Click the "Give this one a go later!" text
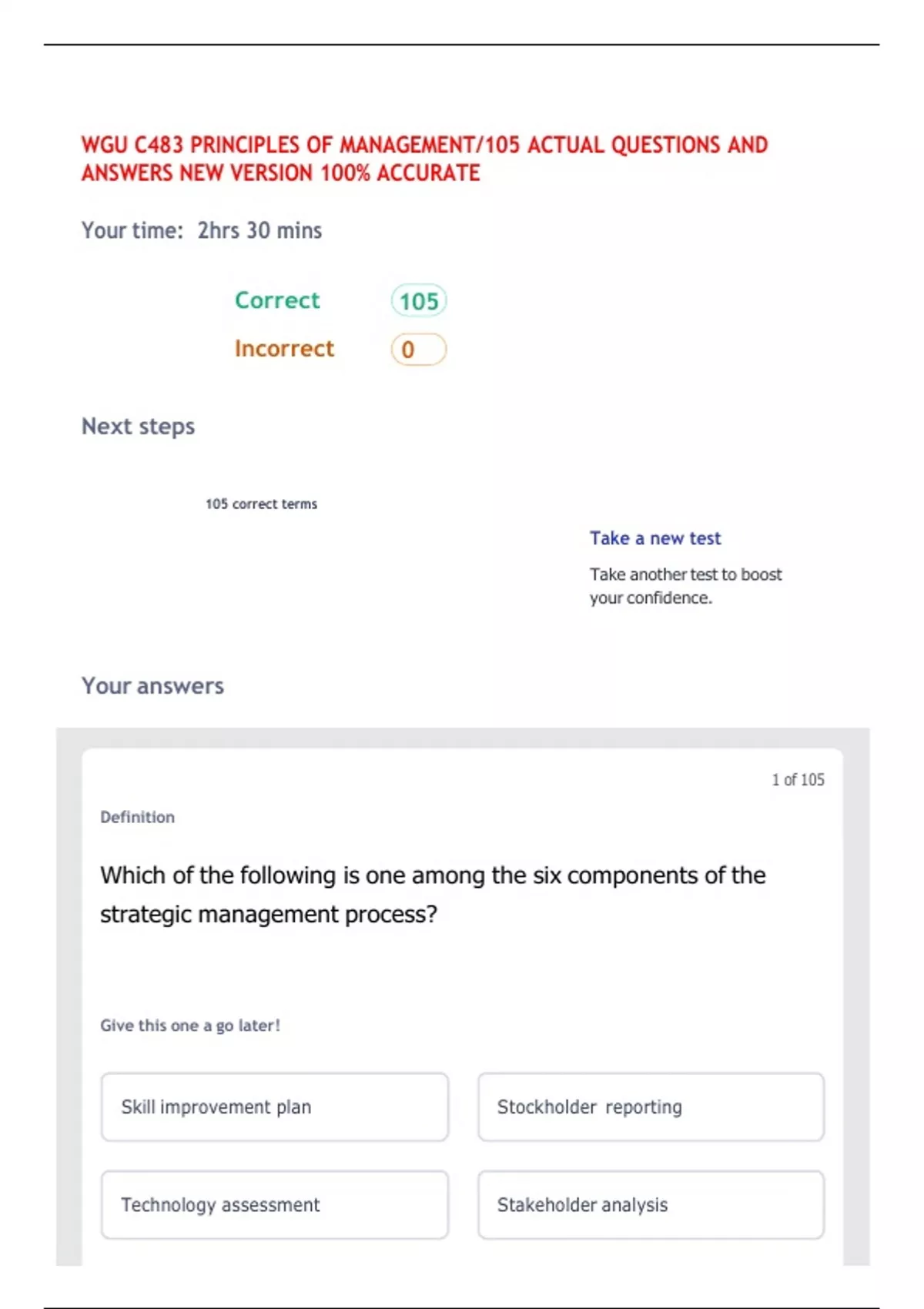Screen dimensions: 924x1309 click(x=190, y=1026)
